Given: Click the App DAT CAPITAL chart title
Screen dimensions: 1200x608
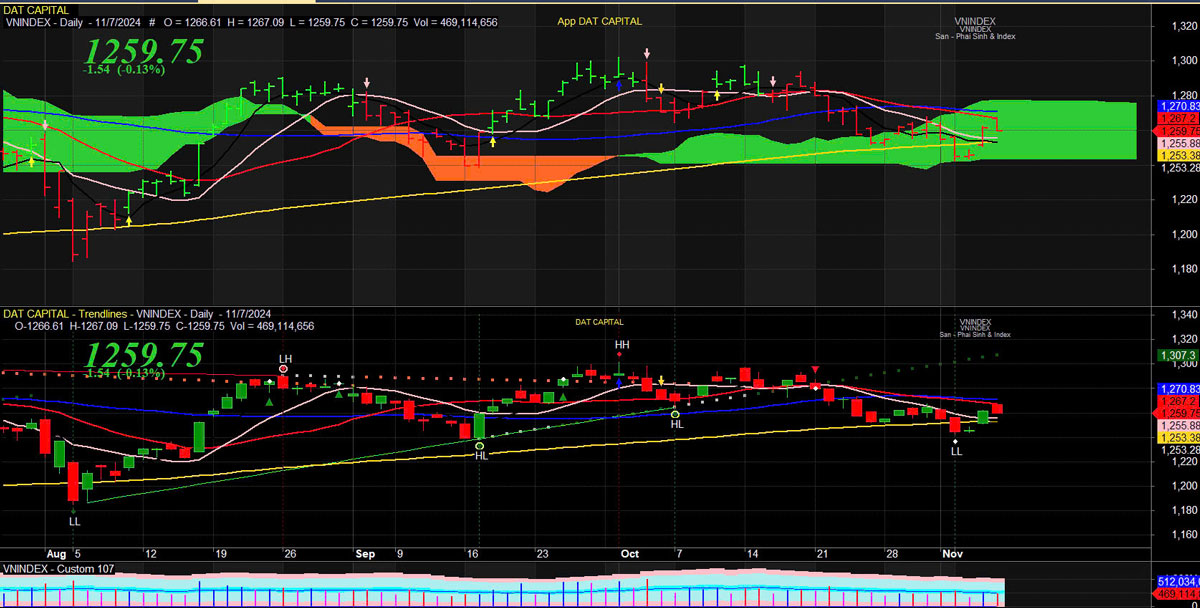Looking at the screenshot, I should [x=600, y=21].
